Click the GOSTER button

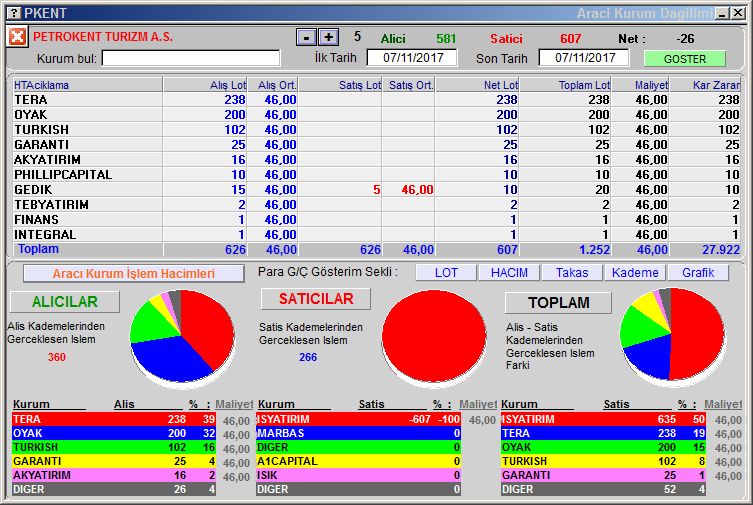click(x=684, y=59)
